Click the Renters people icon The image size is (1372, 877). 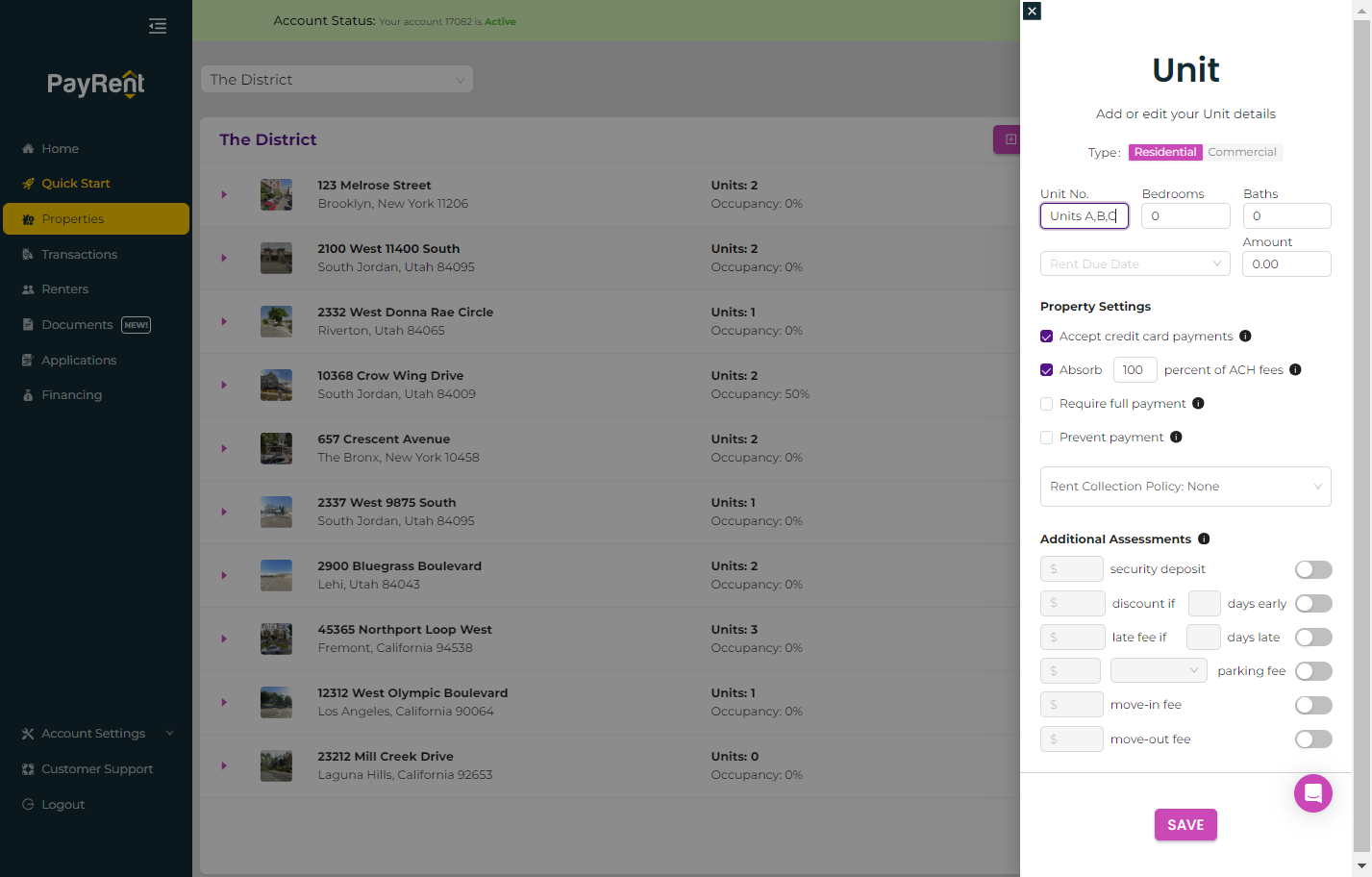point(28,289)
